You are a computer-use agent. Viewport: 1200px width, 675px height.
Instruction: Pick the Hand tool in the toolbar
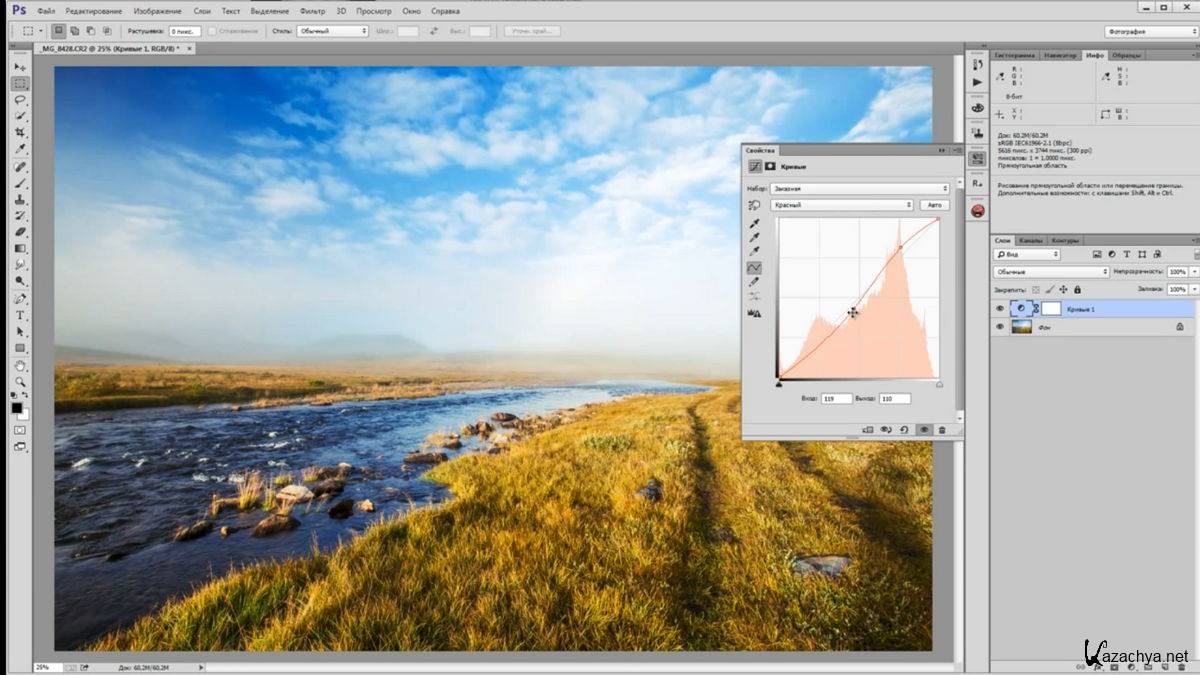(x=20, y=366)
